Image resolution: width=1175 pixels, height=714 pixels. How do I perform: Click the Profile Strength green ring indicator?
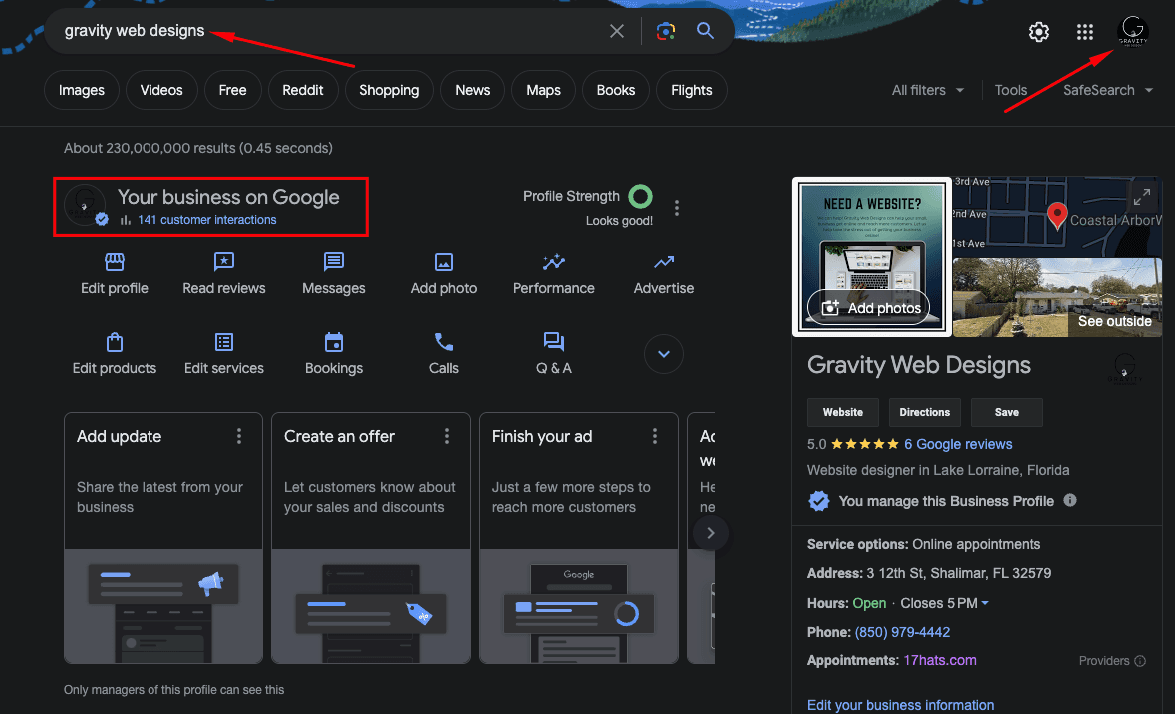tap(640, 196)
